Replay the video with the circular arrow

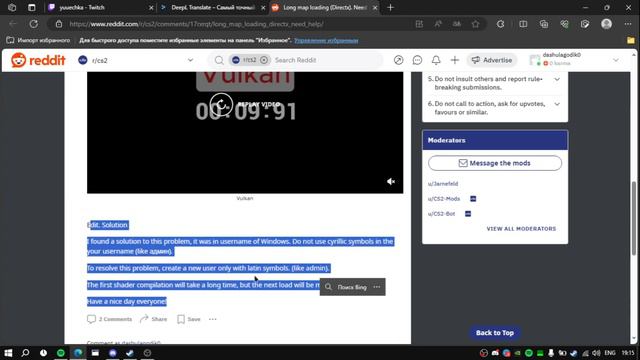[221, 104]
